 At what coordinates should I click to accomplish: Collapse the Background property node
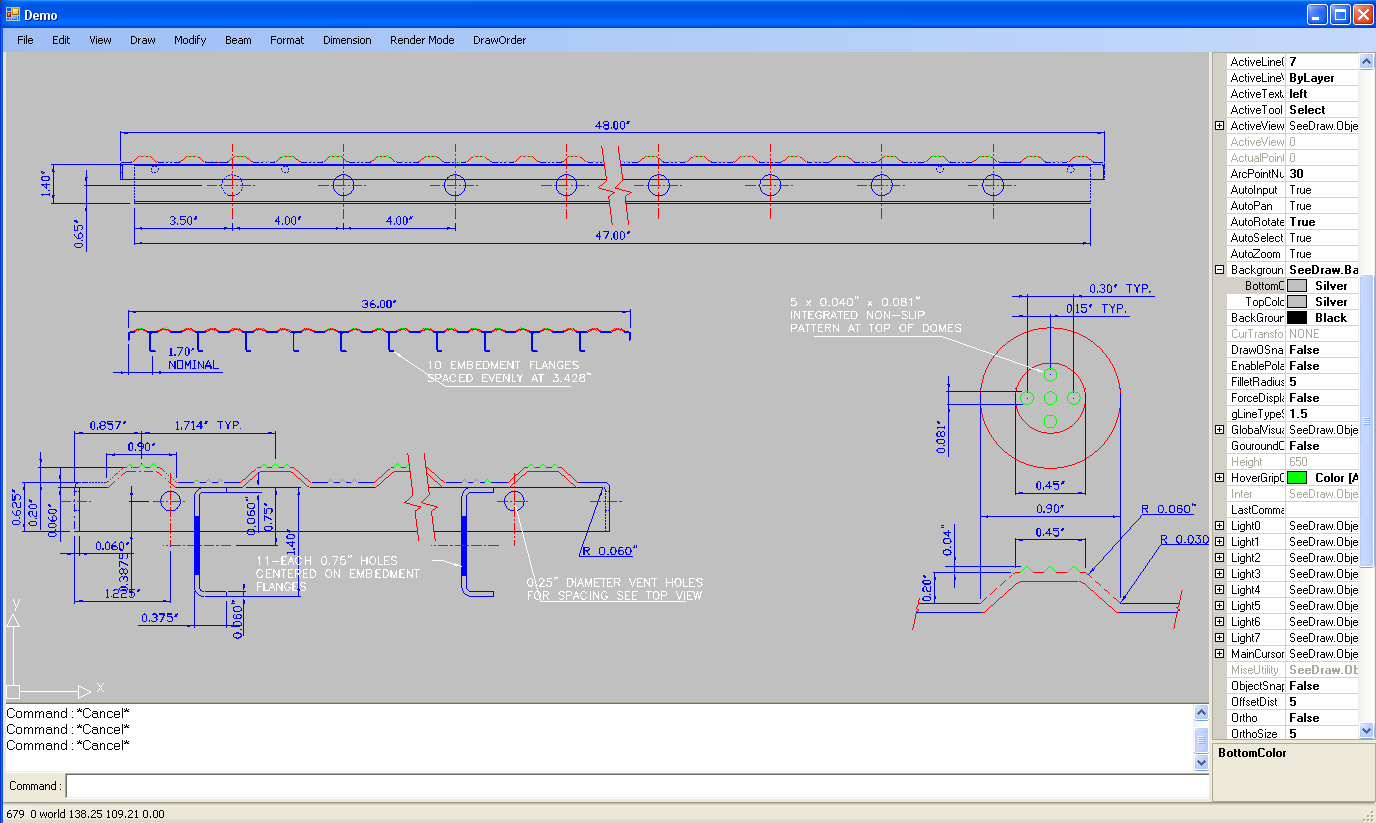click(x=1219, y=270)
